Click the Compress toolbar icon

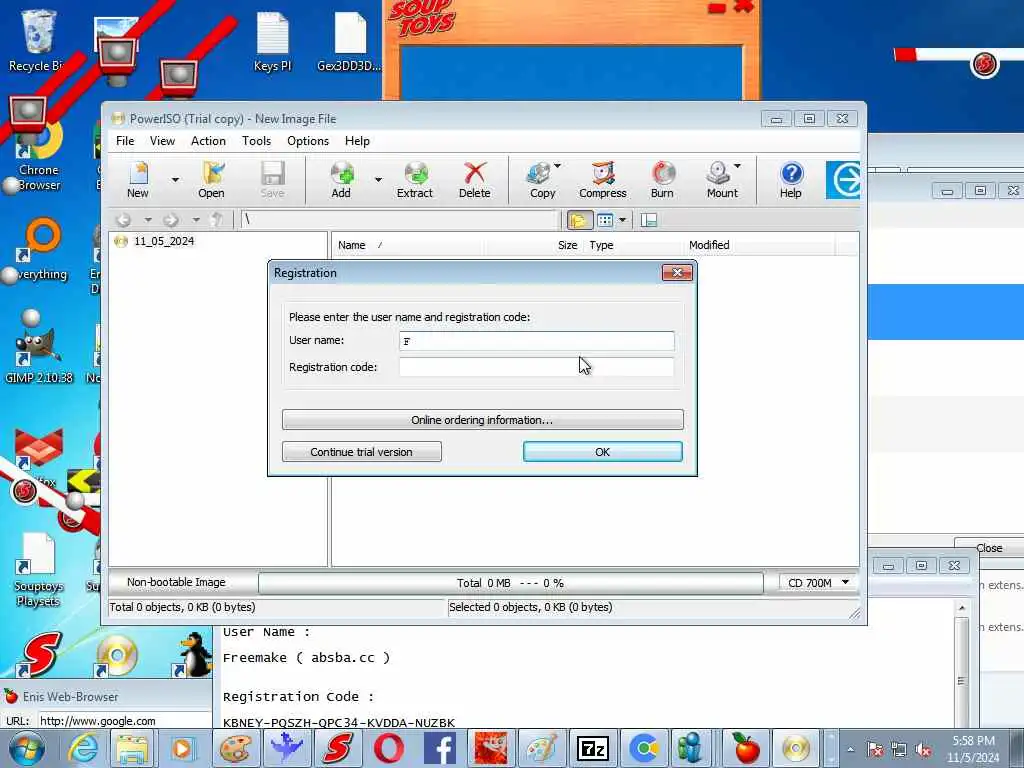pos(603,180)
